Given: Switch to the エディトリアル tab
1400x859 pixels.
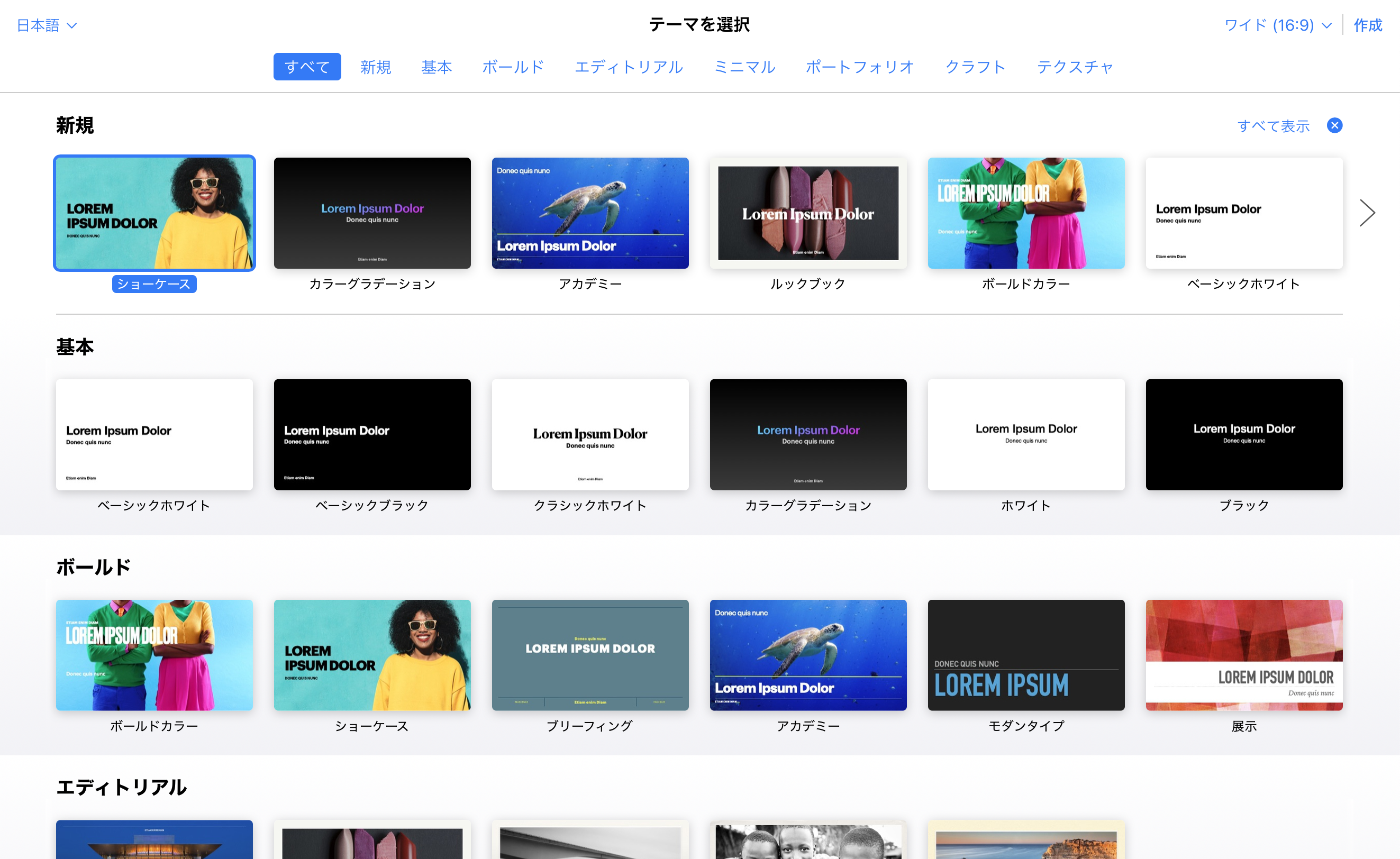Looking at the screenshot, I should pos(629,67).
